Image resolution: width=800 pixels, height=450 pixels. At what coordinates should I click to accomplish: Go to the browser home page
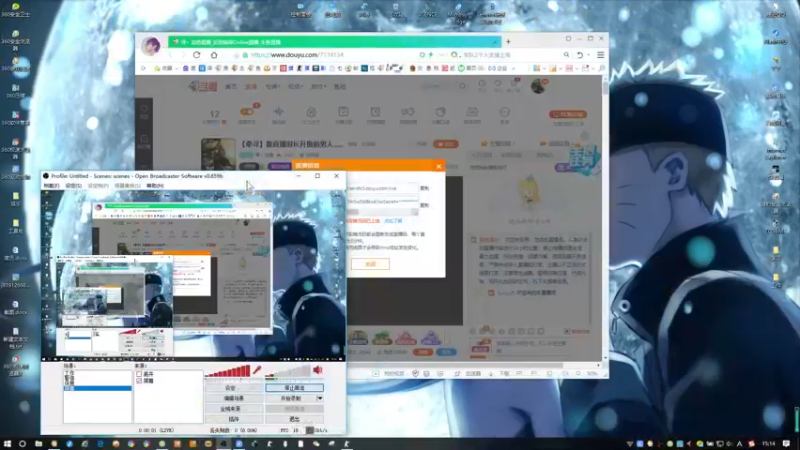point(214,55)
